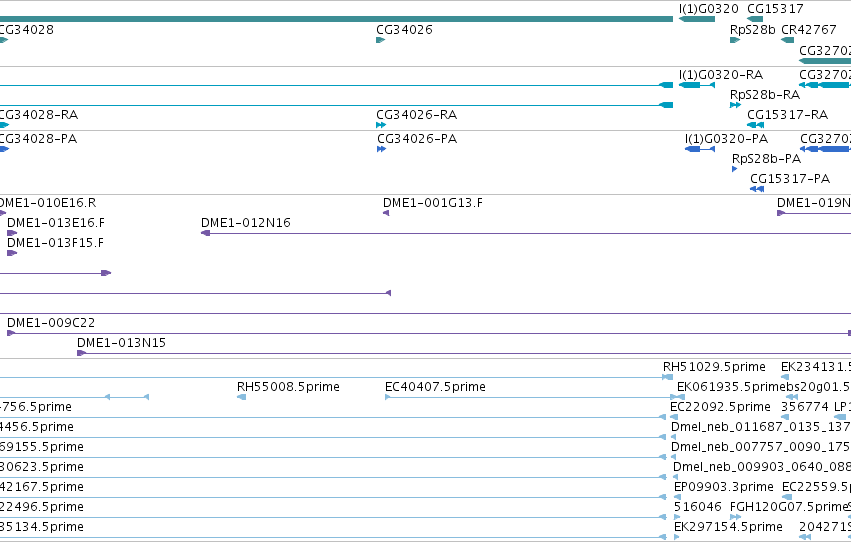Select BAC clone DME1-012N16 label
Screen dimensions: 851x542
pyautogui.click(x=246, y=223)
